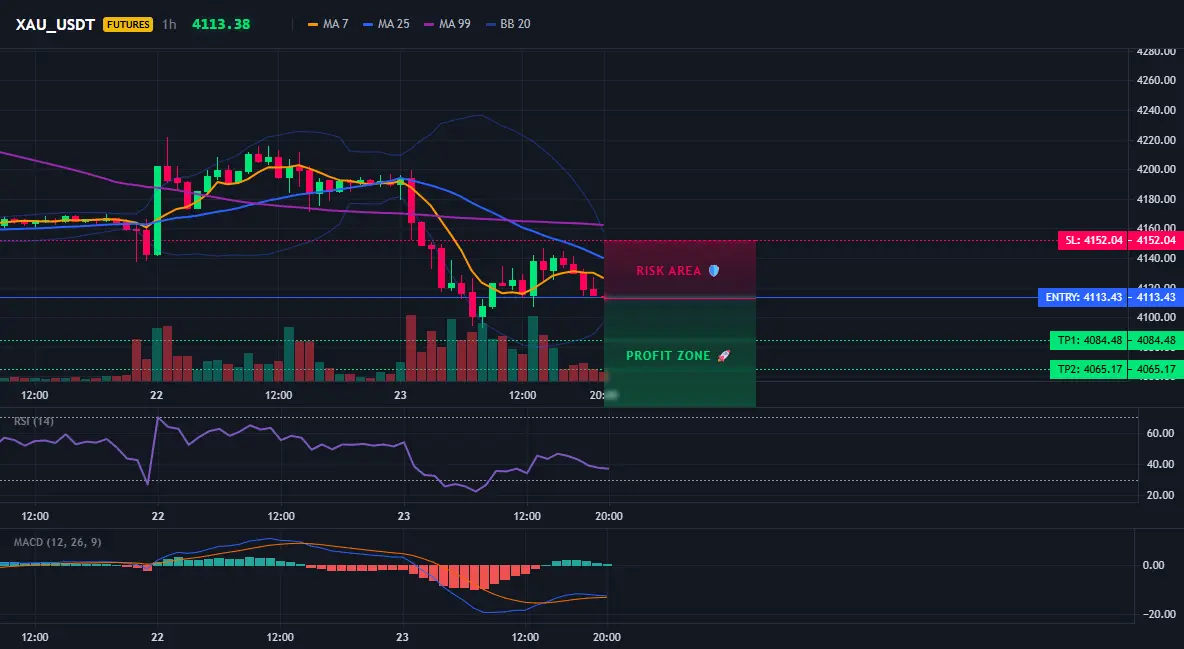Click the rocket icon beside PROFIT ZONE
This screenshot has width=1184, height=649.
click(723, 356)
